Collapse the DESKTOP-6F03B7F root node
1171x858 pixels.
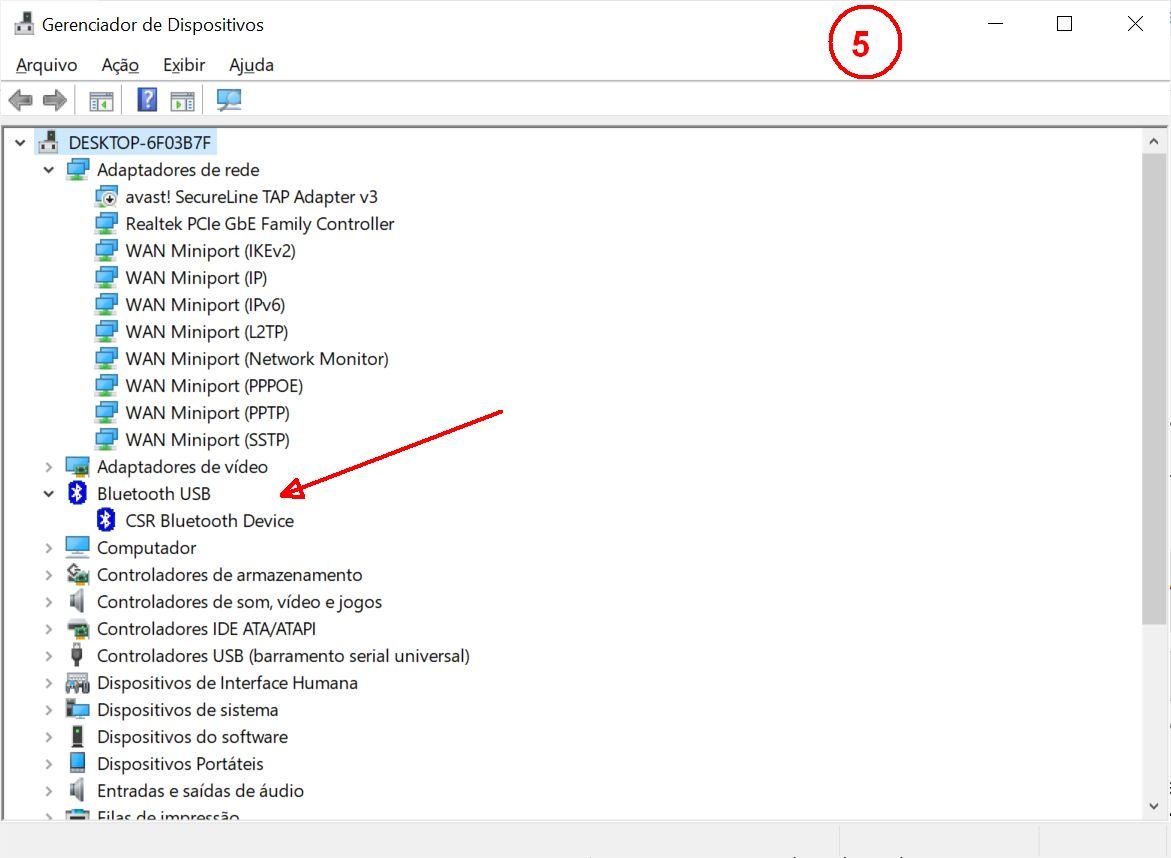click(20, 142)
